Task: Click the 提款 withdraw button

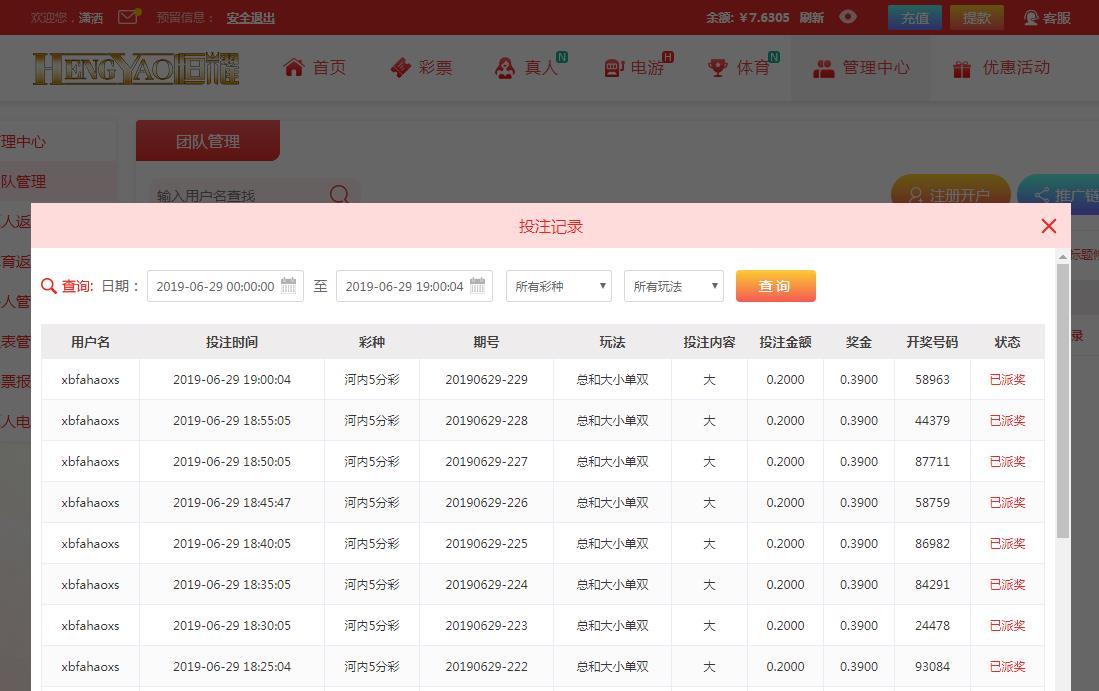Action: click(x=976, y=18)
